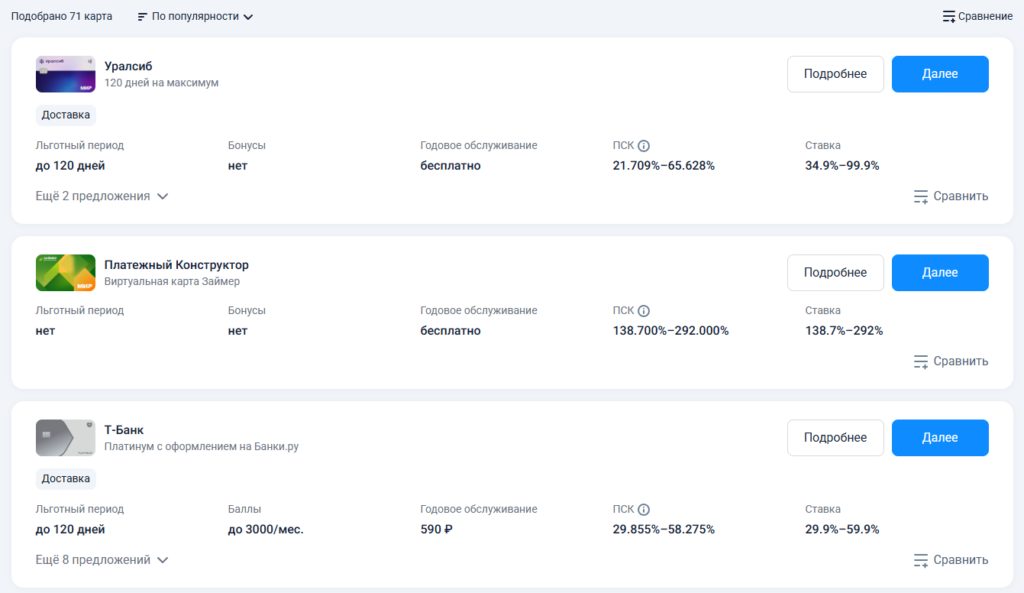
Task: Click бесплатно service value in Уралсиб card
Action: click(x=451, y=166)
